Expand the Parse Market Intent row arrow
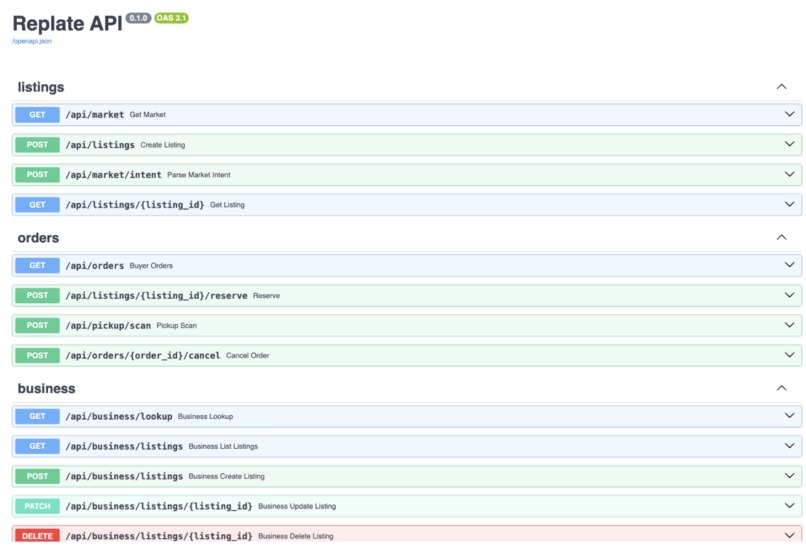806x552 pixels. click(x=790, y=174)
